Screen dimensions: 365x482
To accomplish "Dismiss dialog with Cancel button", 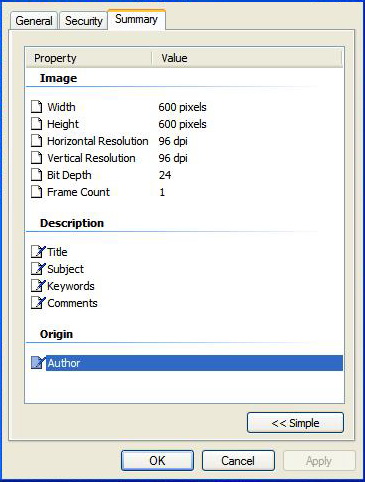I will click(238, 461).
